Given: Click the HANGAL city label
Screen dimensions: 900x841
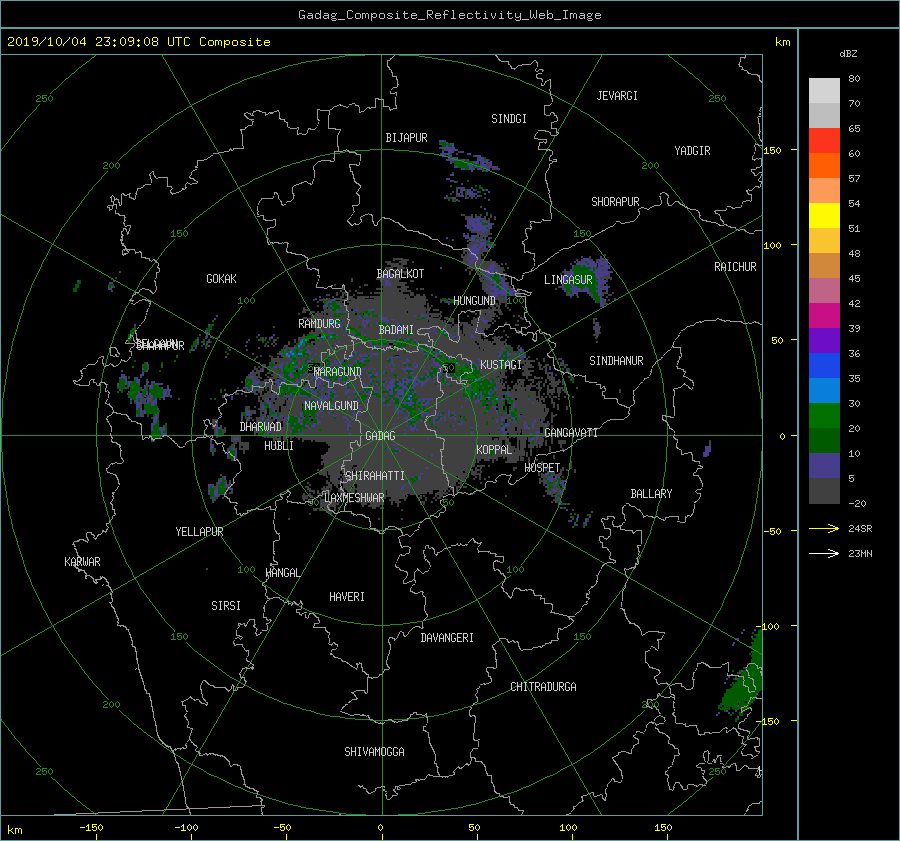Looking at the screenshot, I should (x=282, y=573).
